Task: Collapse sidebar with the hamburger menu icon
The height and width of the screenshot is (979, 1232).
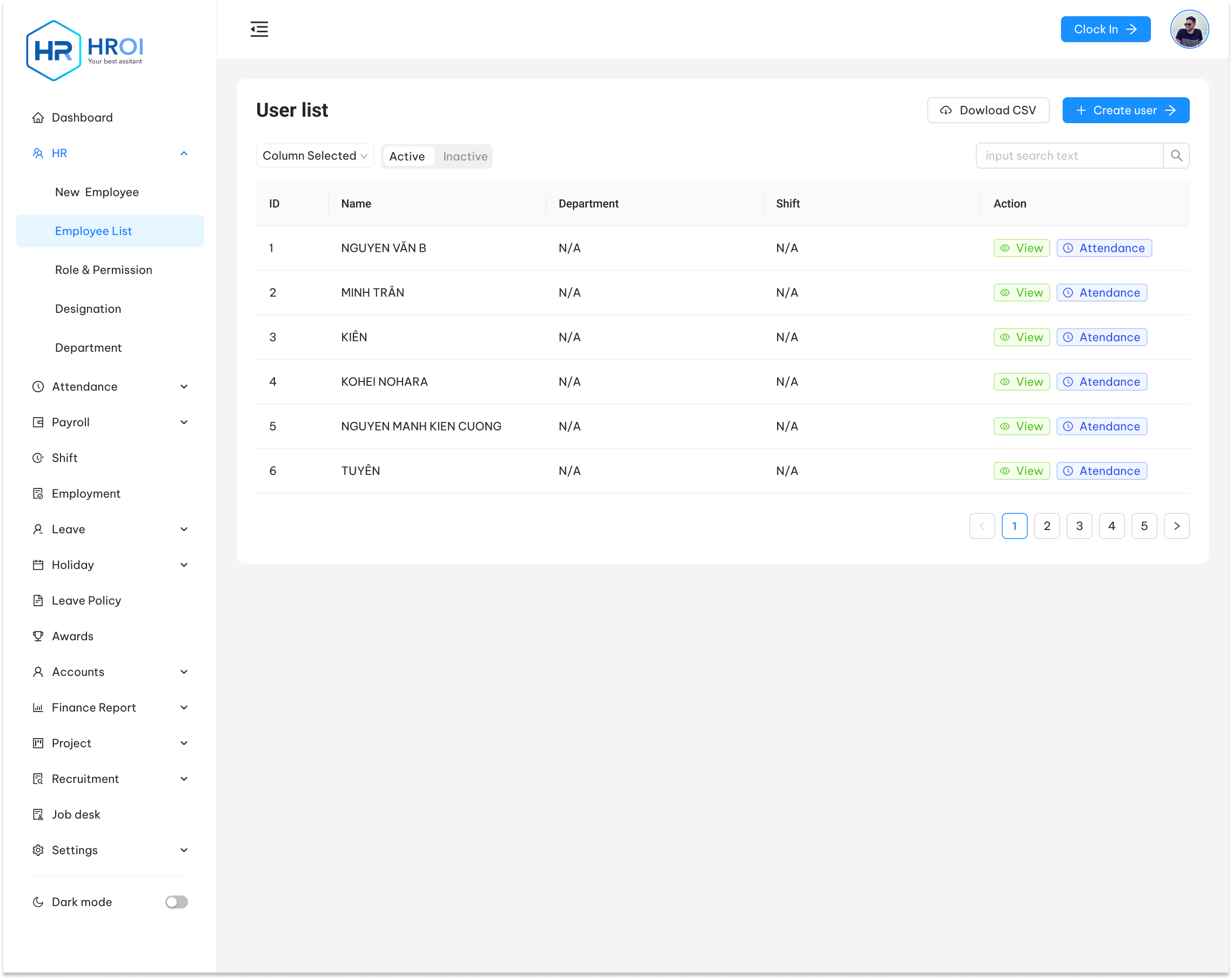Action: tap(259, 29)
